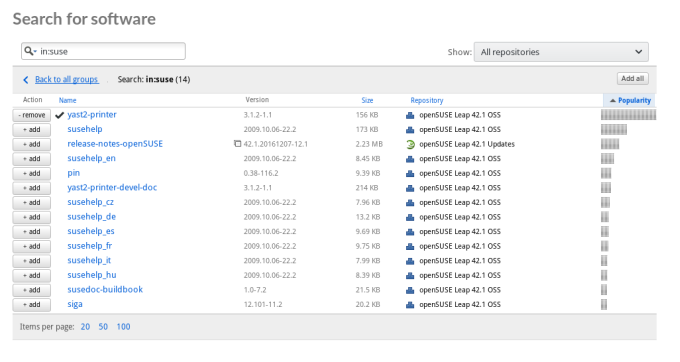Screen dimensions: 680x362
Task: Click version text 12.101-11.2
Action: pyautogui.click(x=263, y=305)
